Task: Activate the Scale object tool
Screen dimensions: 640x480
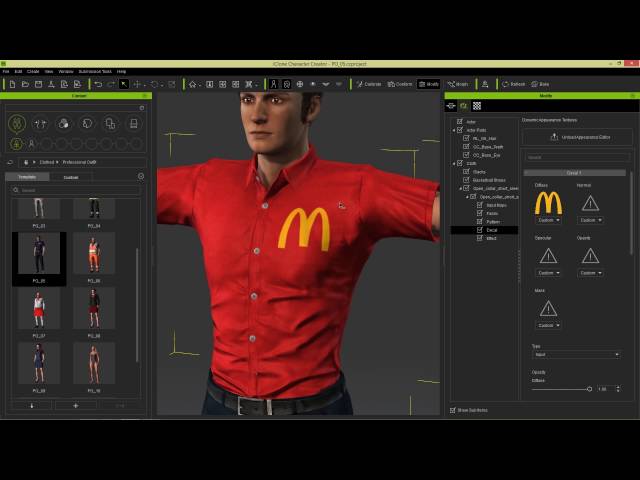Action: (x=171, y=84)
